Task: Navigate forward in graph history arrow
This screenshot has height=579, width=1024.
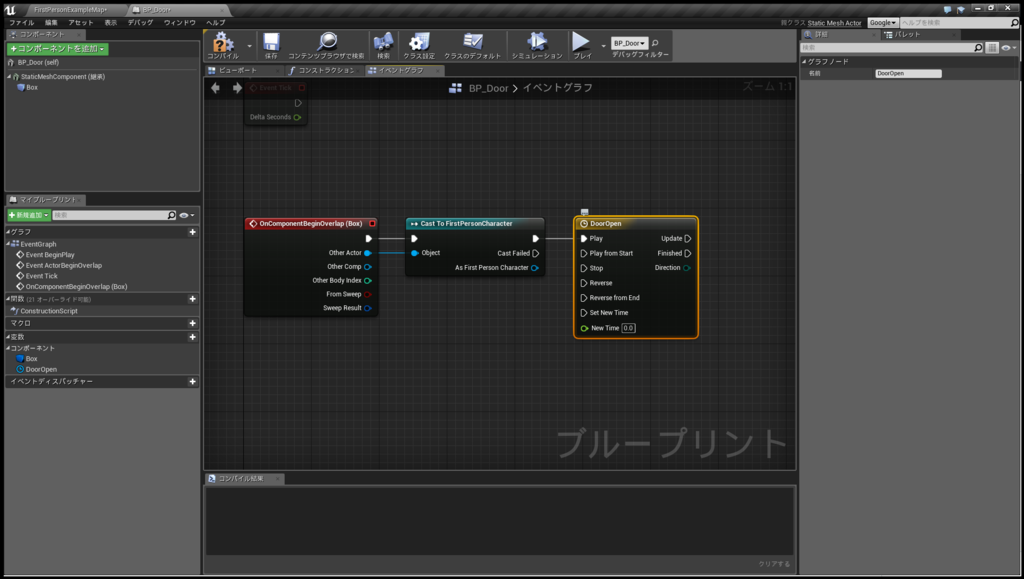Action: pyautogui.click(x=237, y=87)
